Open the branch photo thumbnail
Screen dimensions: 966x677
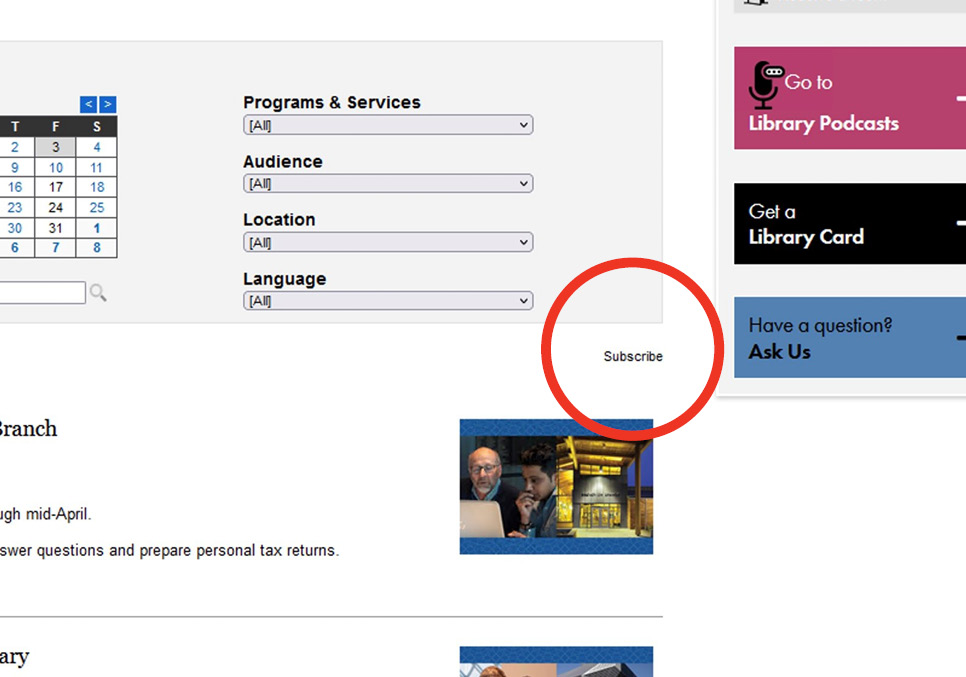coord(556,486)
